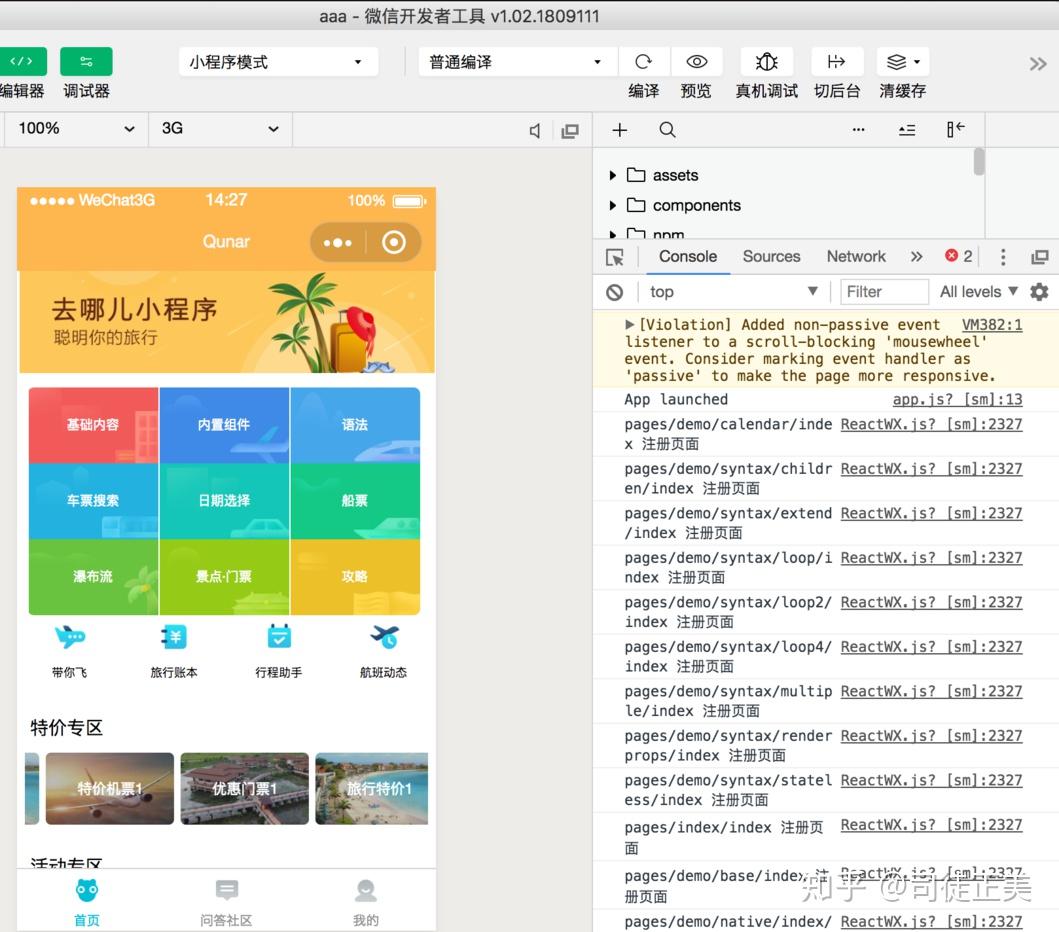Open the 小程序模式 dropdown
The image size is (1059, 932).
pos(278,62)
